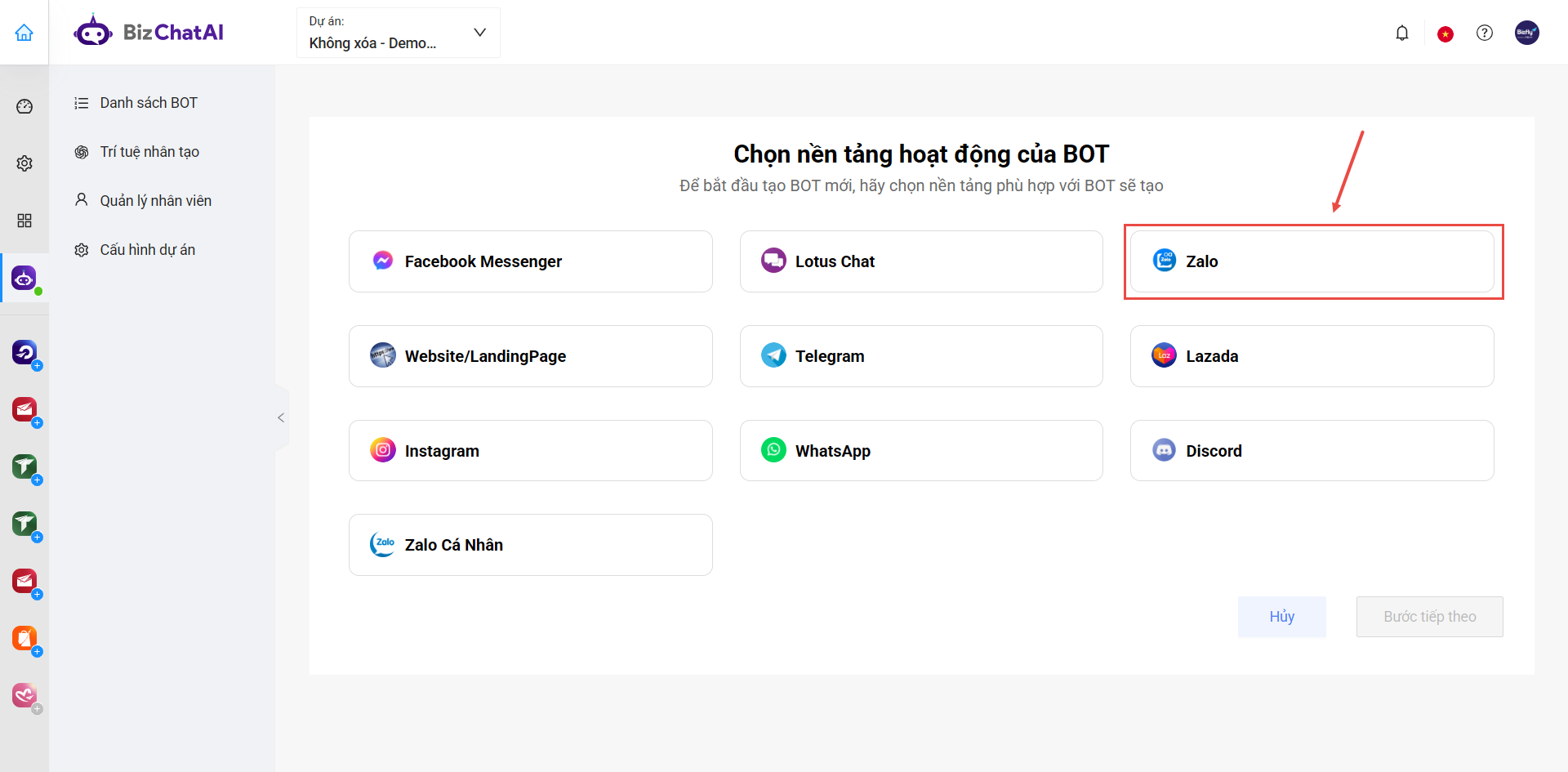
Task: Click the Messenger logo icon
Action: (383, 261)
